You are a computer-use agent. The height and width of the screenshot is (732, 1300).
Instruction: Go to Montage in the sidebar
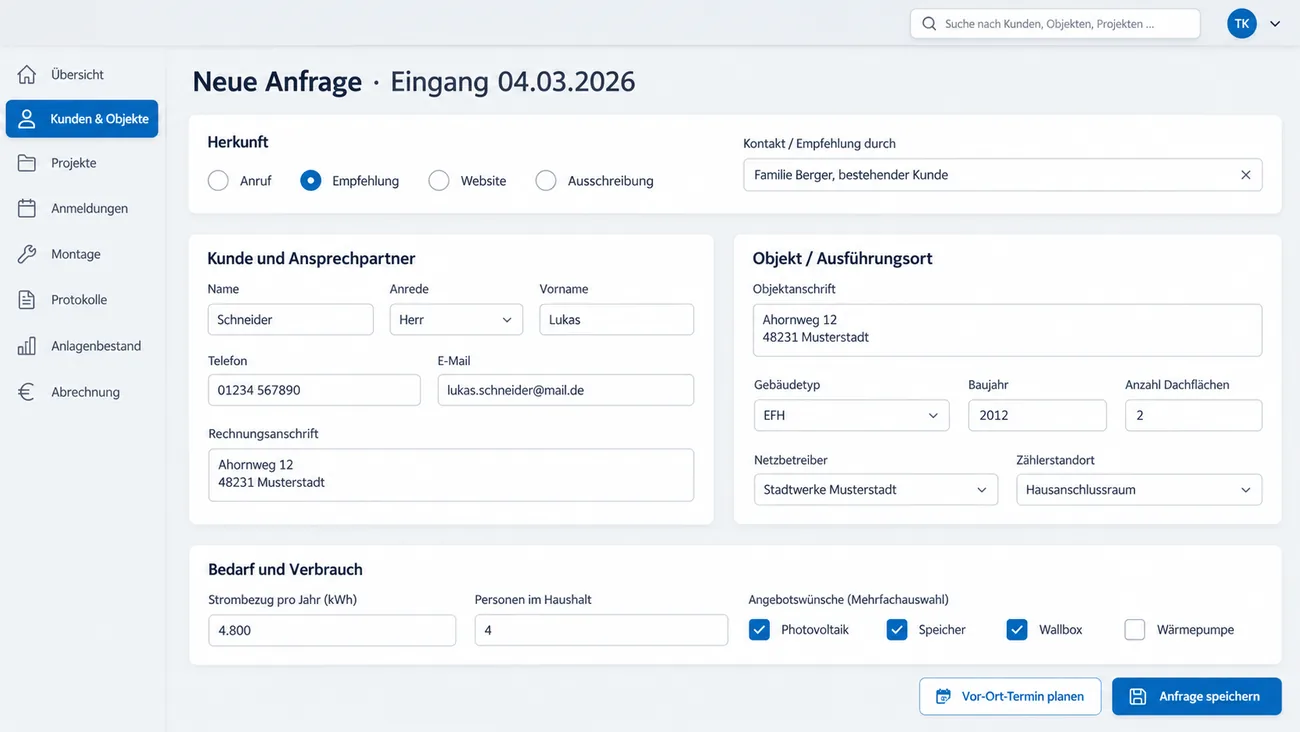[x=82, y=254]
